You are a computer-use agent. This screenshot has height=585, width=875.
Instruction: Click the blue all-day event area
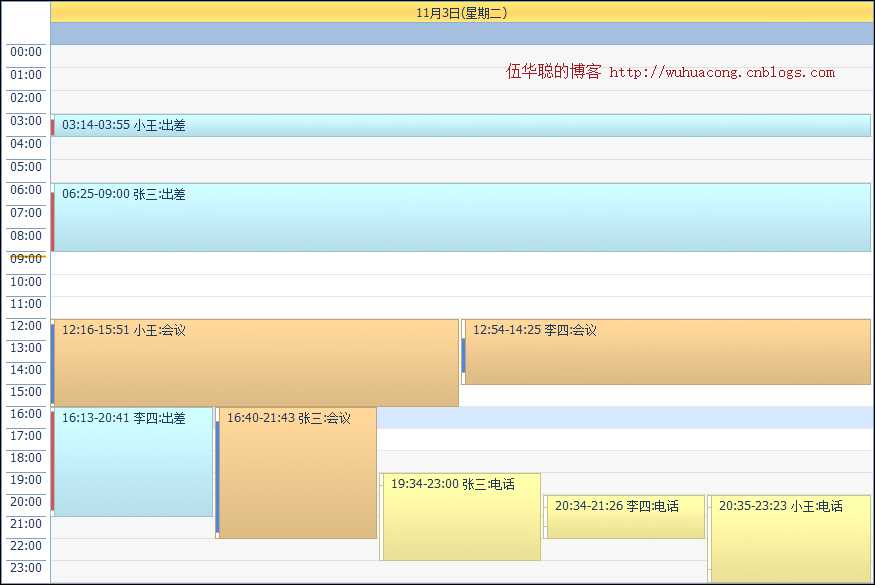pos(462,33)
